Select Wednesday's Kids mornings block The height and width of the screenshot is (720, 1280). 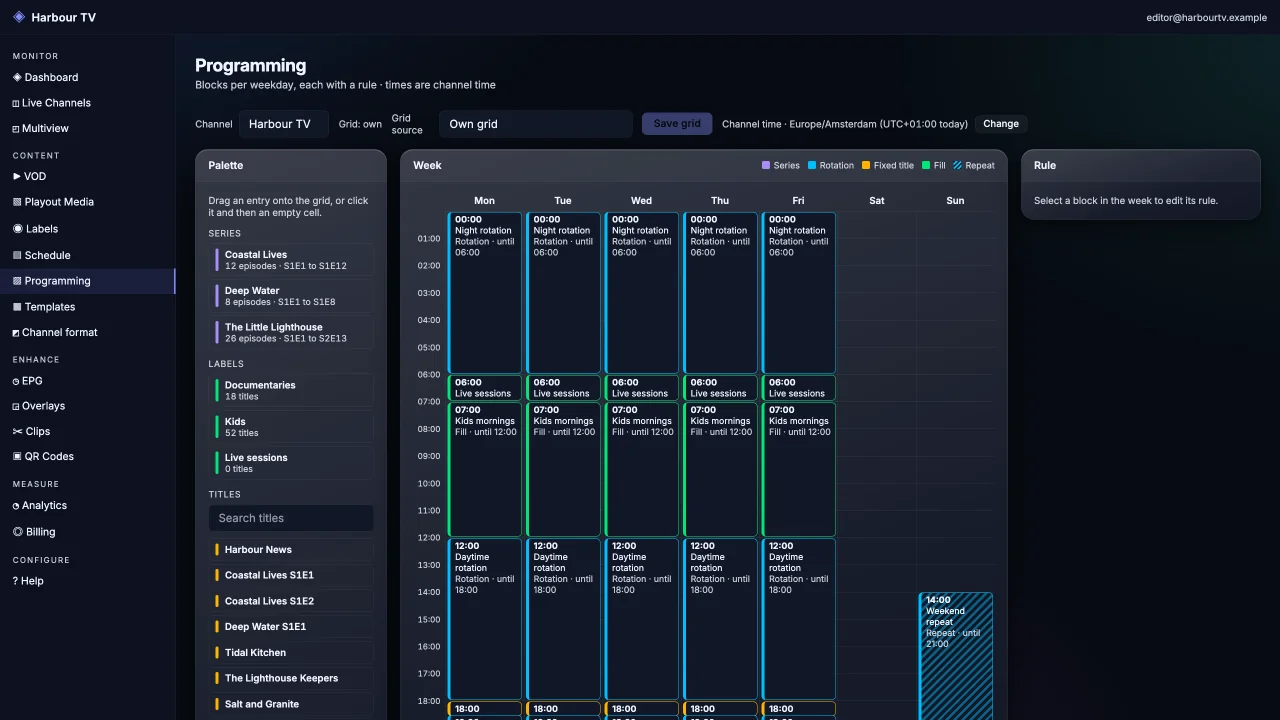[x=642, y=469]
